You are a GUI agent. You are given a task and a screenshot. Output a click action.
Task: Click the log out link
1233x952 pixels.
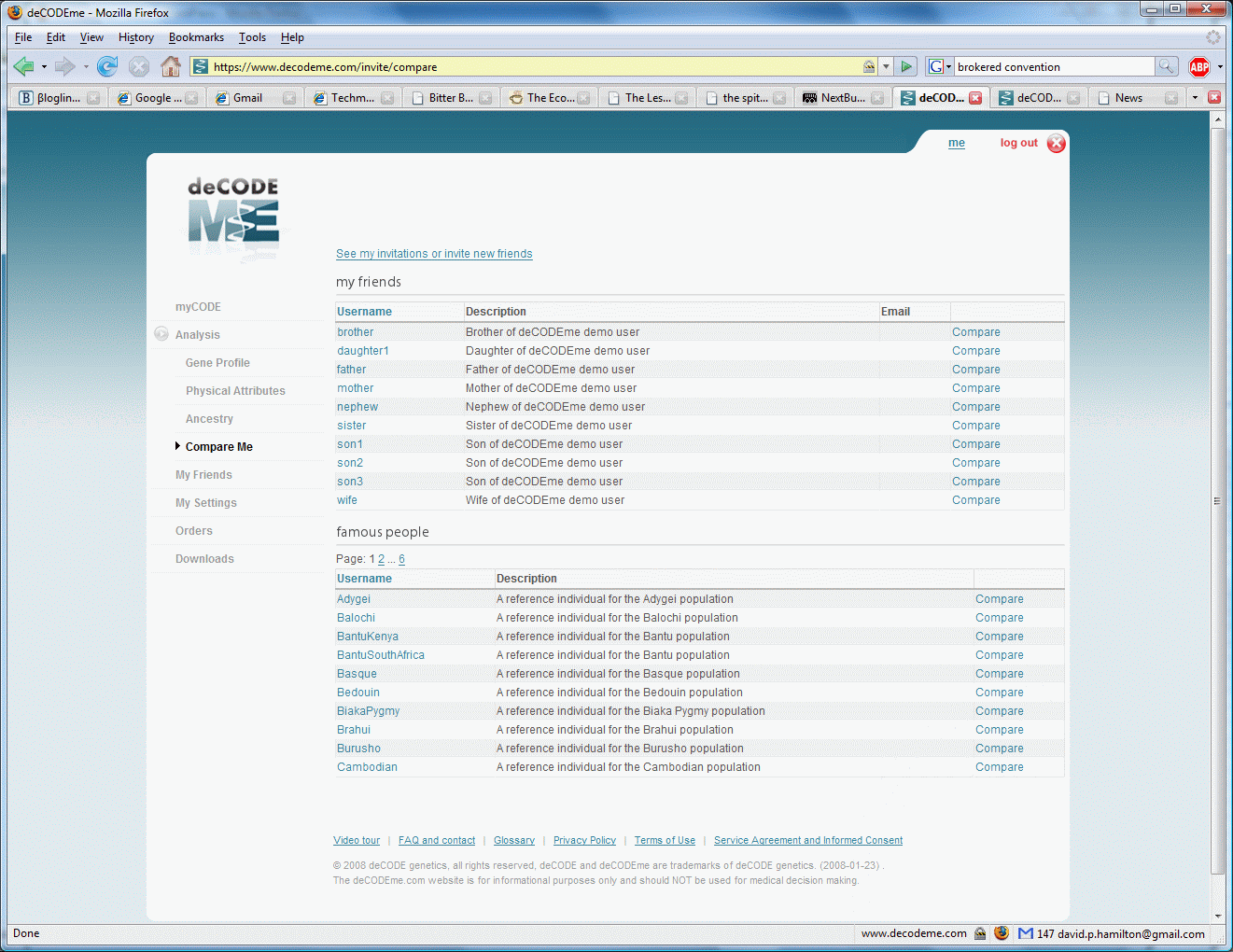click(x=1018, y=143)
